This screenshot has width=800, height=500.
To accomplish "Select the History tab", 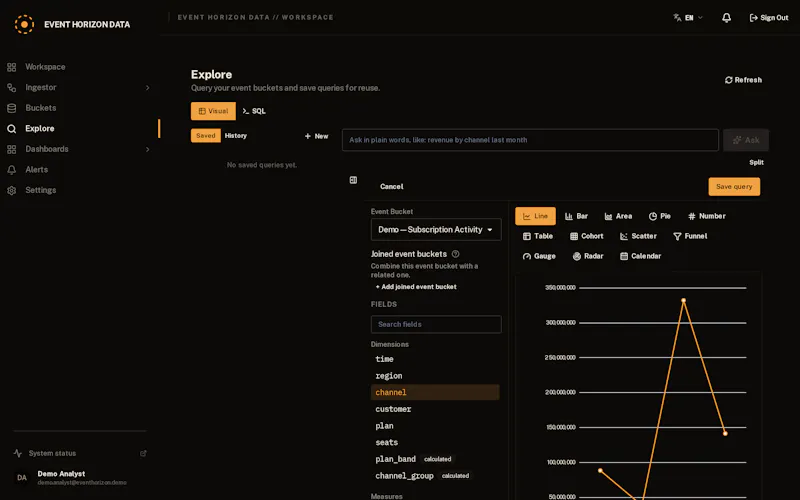I will [236, 135].
